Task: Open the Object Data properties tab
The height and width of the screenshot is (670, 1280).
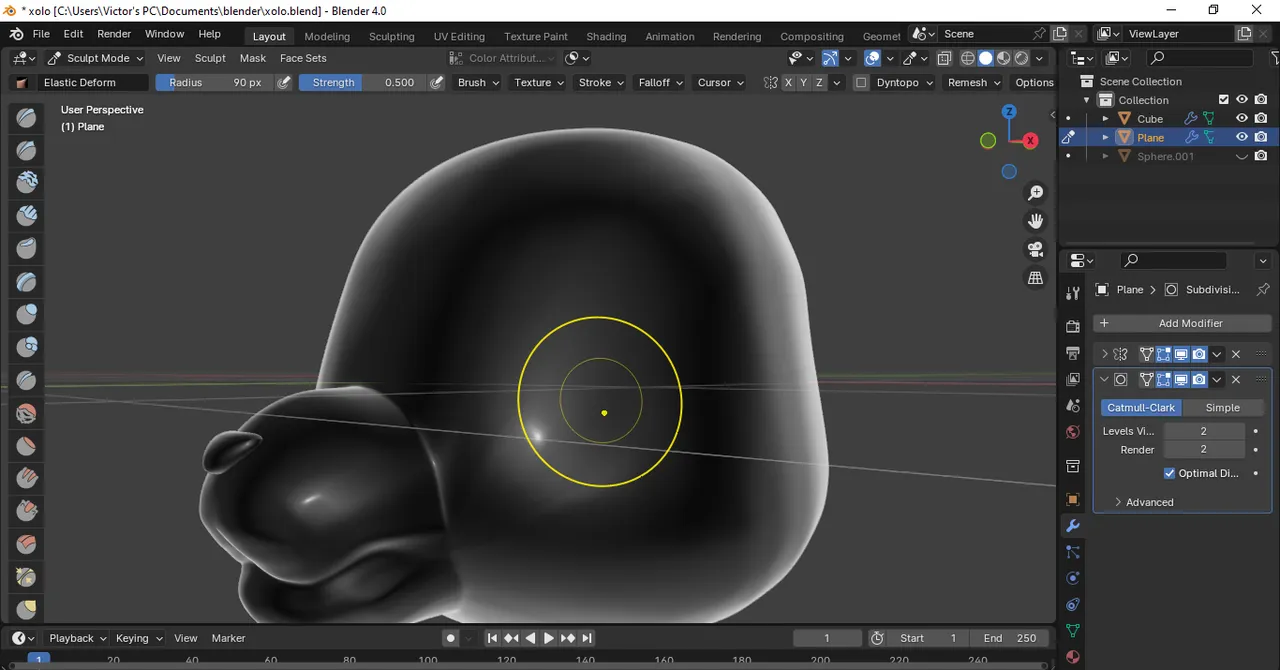Action: coord(1073,631)
